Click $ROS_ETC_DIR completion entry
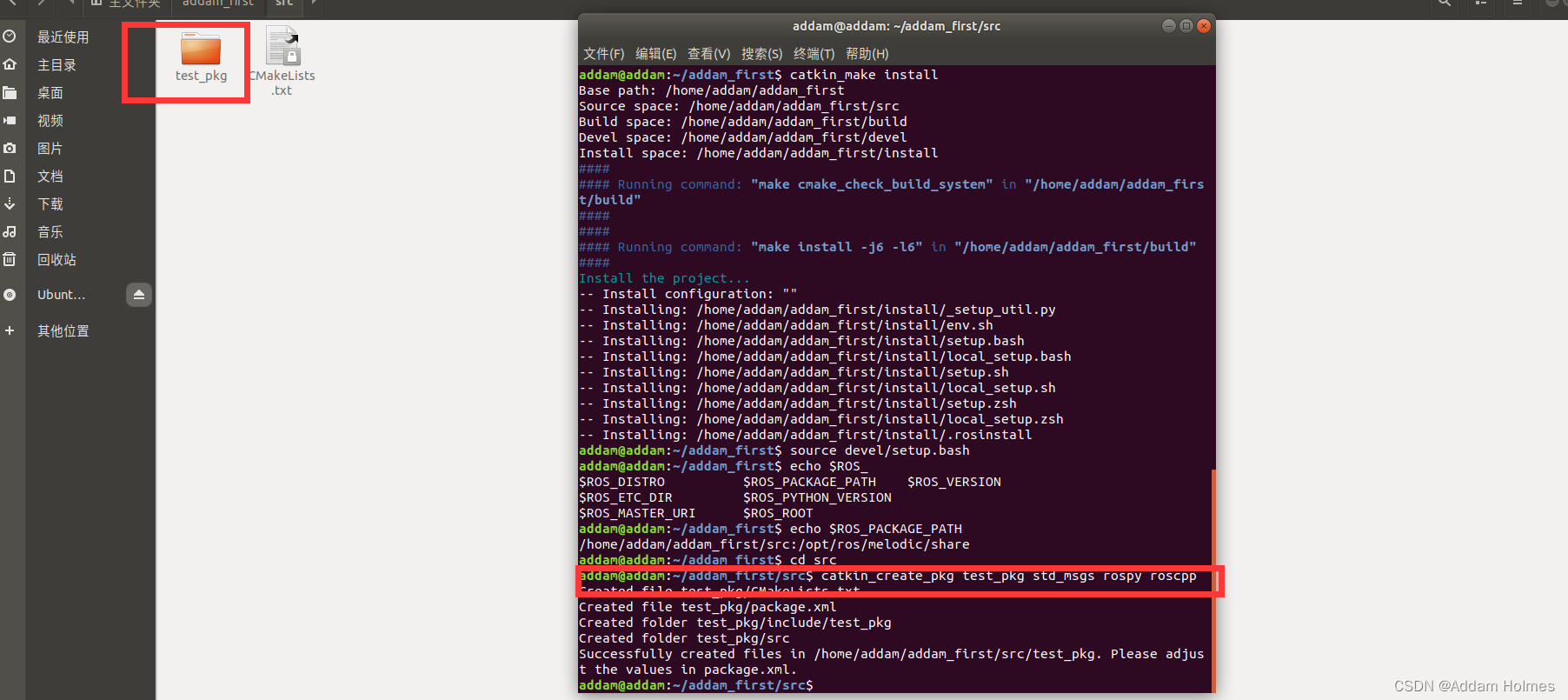This screenshot has width=1568, height=700. pyautogui.click(x=626, y=497)
